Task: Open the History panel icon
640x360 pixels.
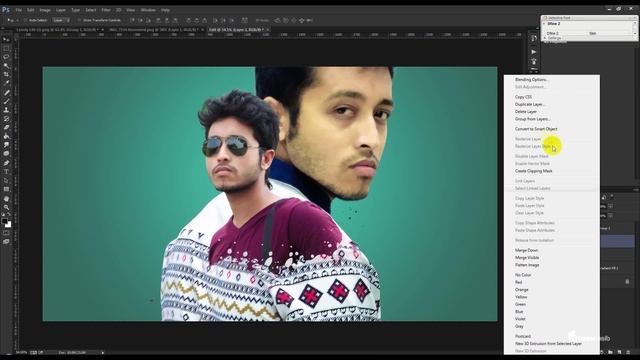Action: click(533, 38)
